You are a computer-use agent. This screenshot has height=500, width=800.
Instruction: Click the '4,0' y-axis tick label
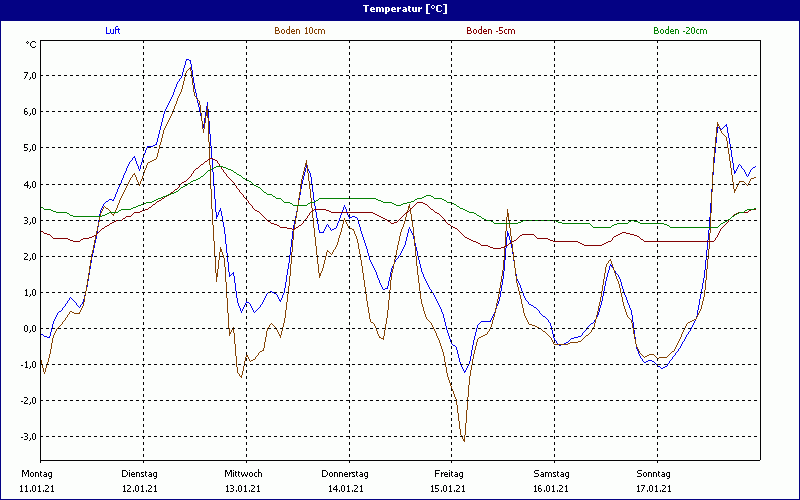tap(29, 185)
